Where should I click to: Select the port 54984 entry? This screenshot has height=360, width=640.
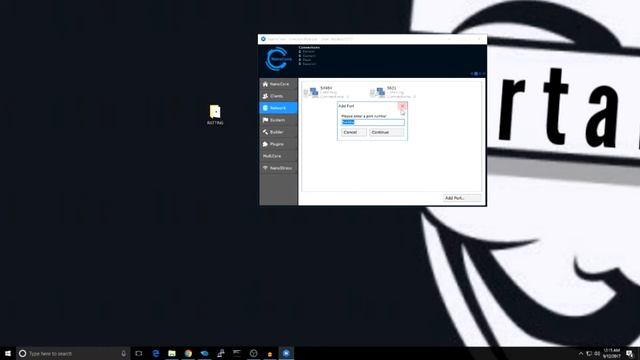[326, 93]
